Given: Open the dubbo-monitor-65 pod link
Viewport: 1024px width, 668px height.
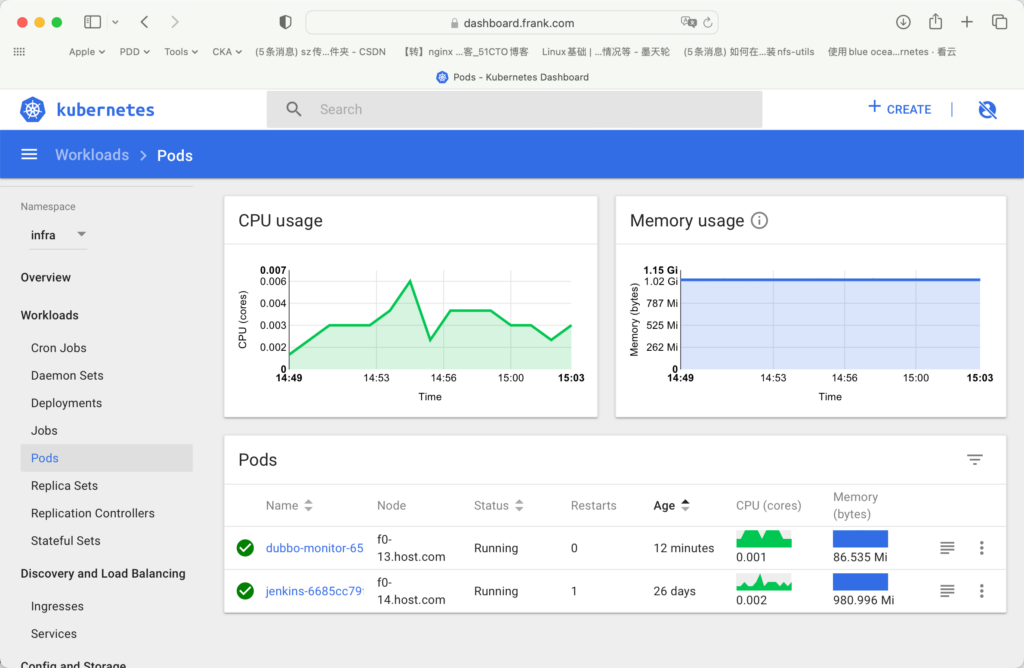Looking at the screenshot, I should coord(314,548).
